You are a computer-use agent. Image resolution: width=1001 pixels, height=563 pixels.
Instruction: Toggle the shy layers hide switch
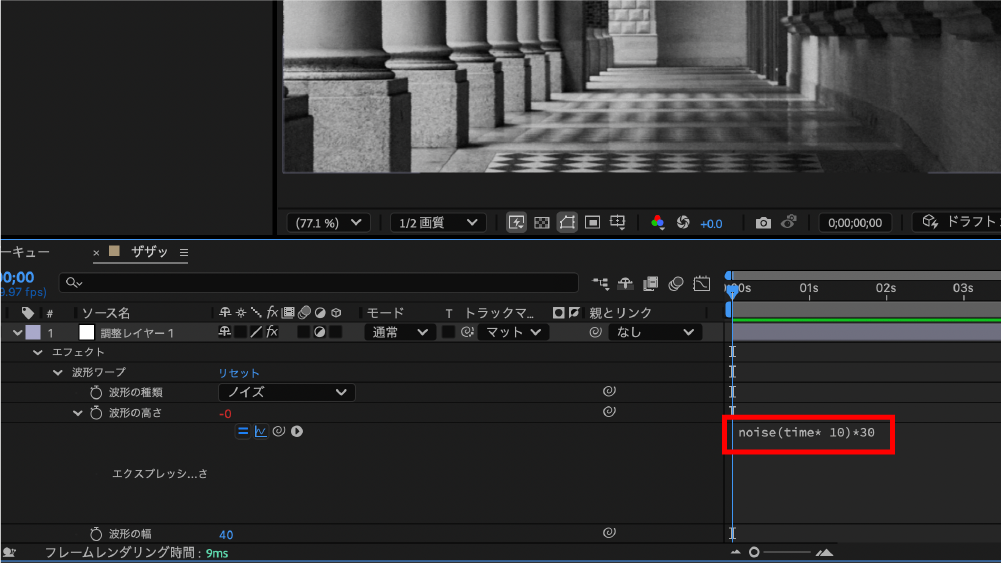625,283
